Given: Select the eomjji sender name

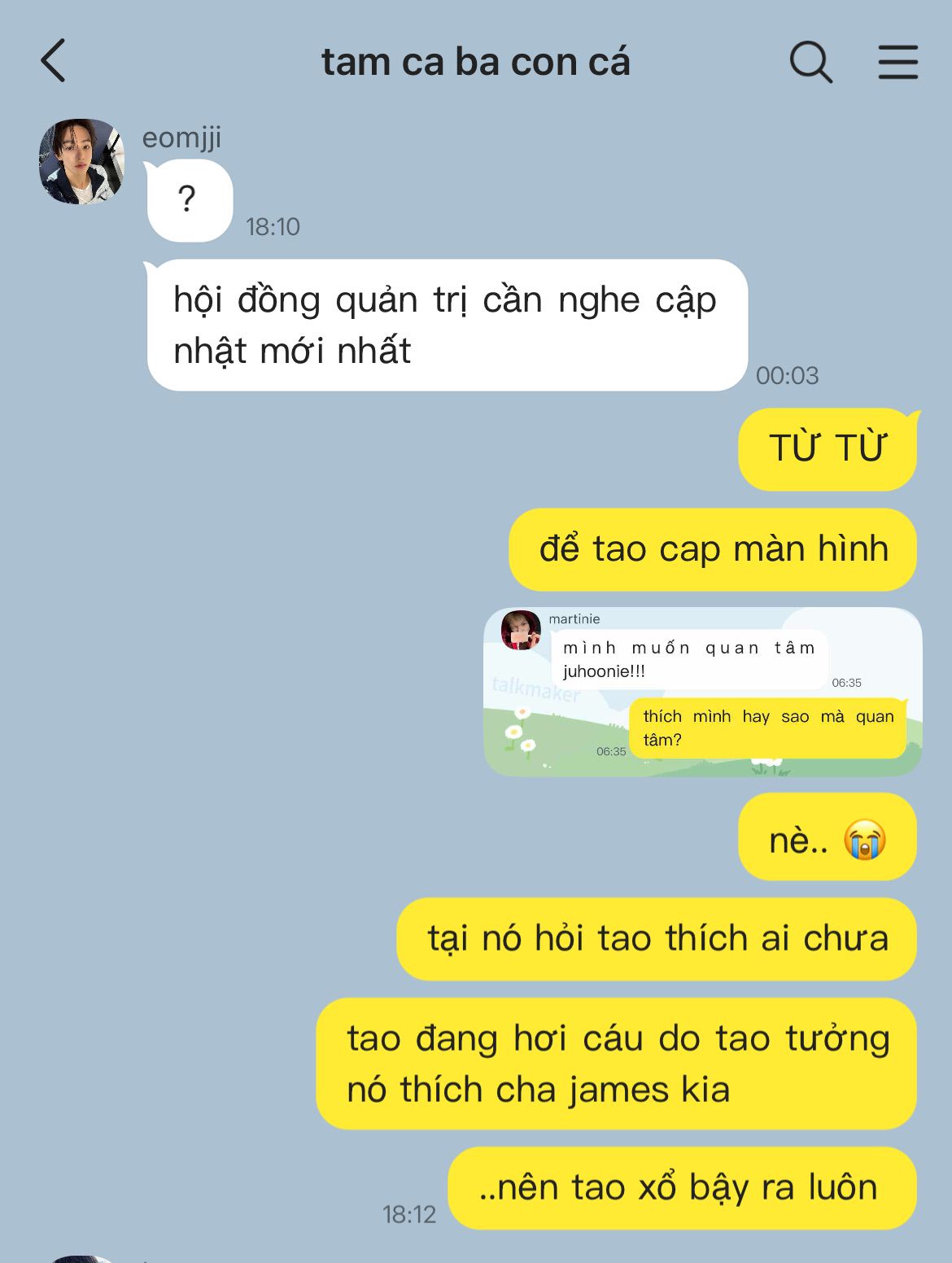Looking at the screenshot, I should [181, 138].
